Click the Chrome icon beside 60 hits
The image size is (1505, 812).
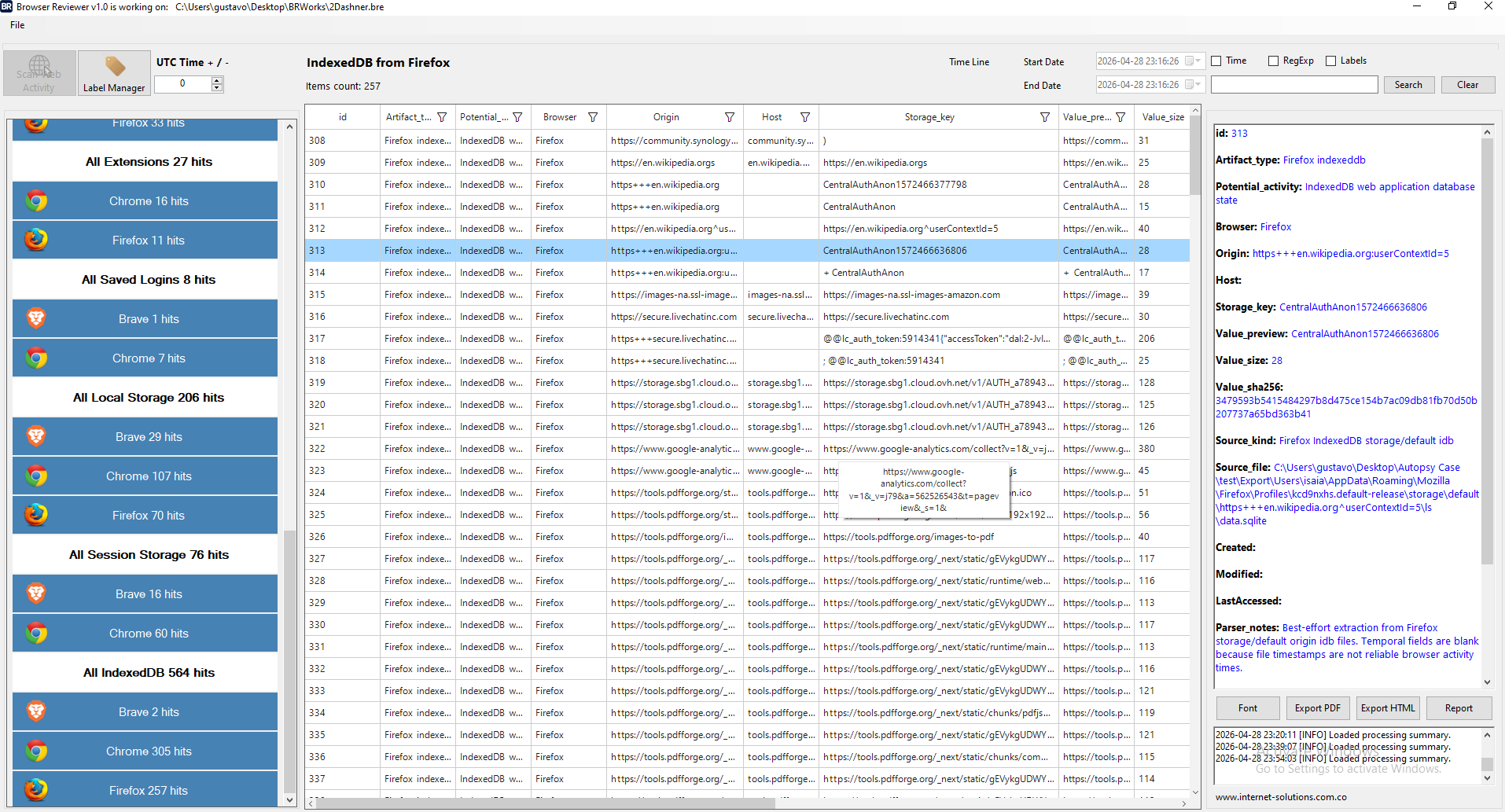pyautogui.click(x=36, y=634)
